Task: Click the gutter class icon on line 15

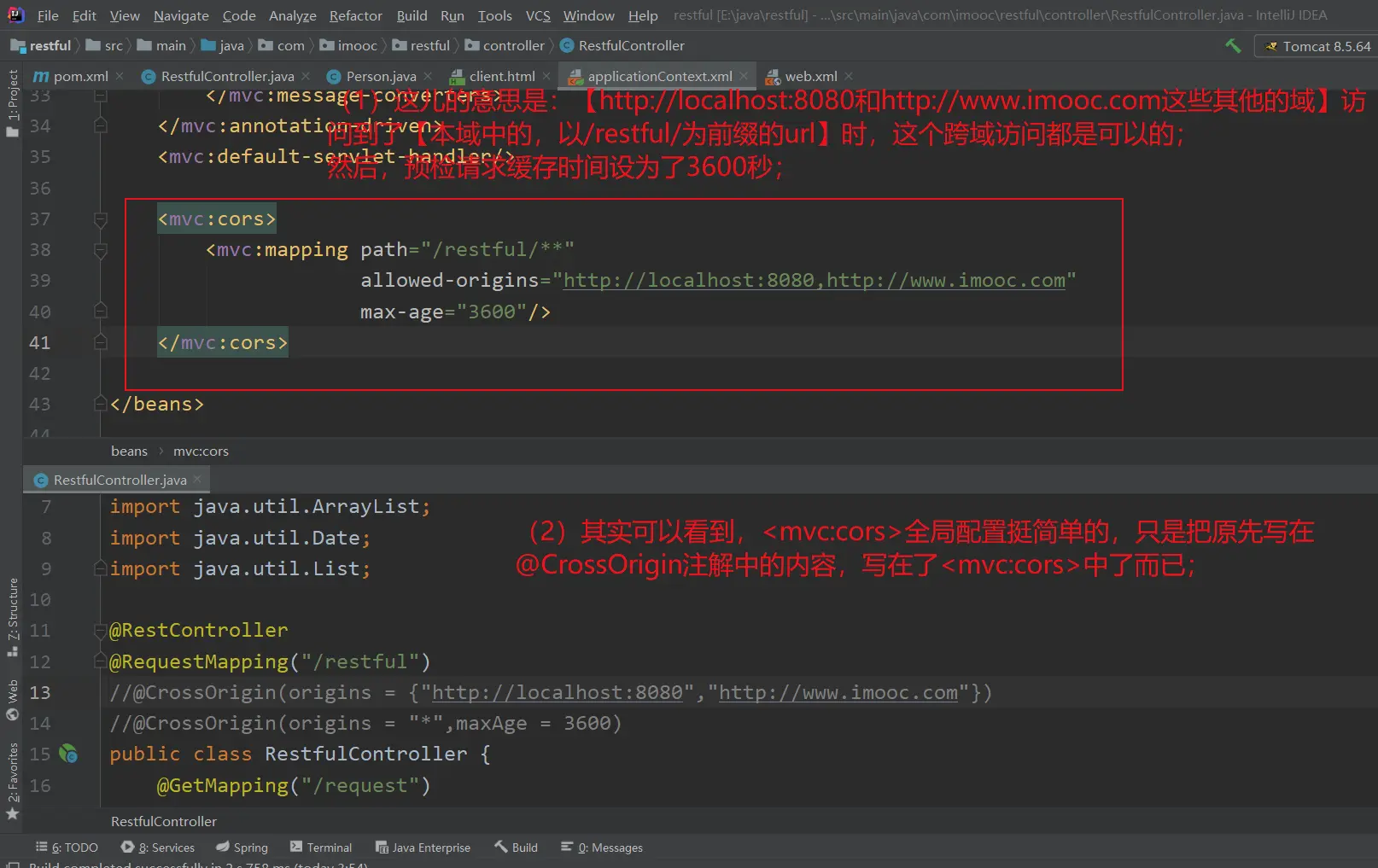Action: 68,754
